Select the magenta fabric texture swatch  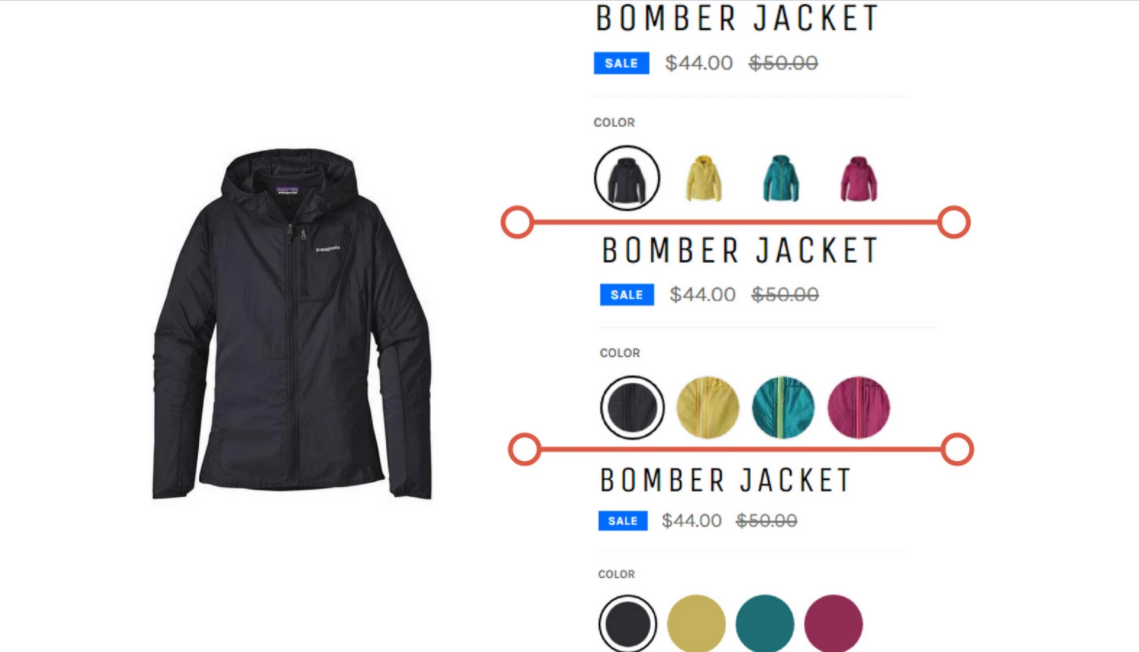coord(859,407)
